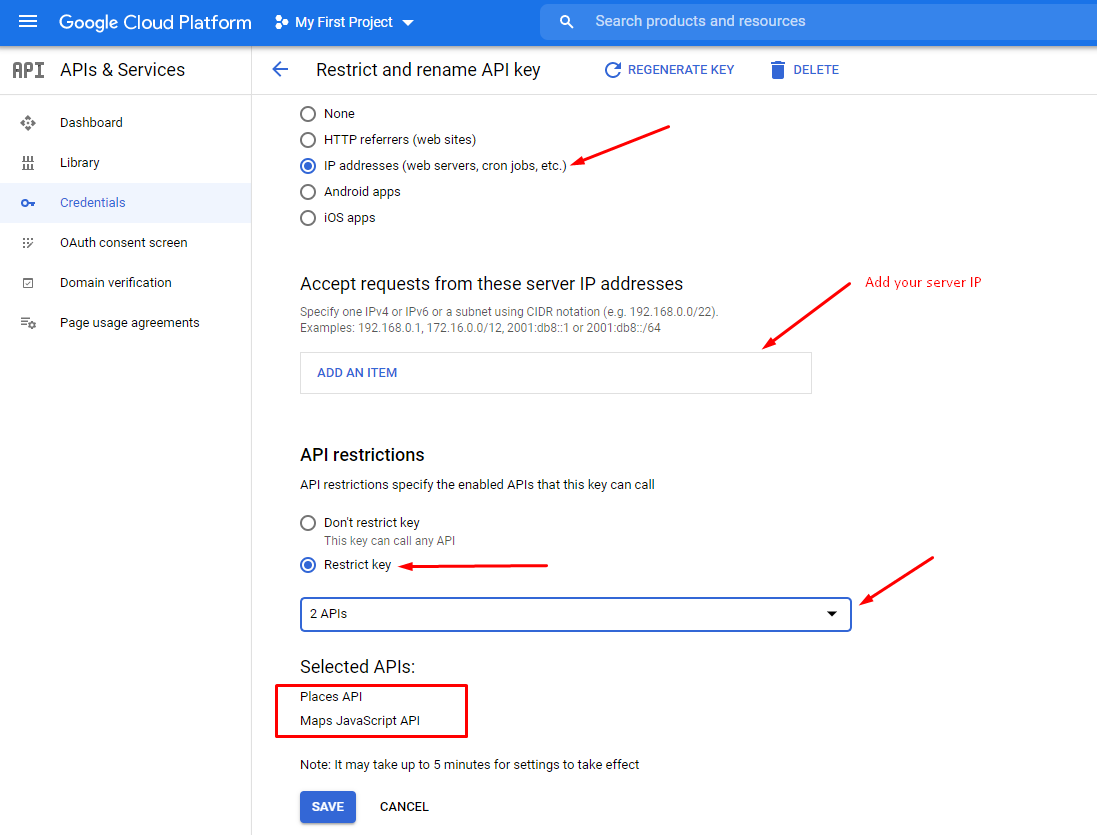Choose Don't restrict key option
1097x835 pixels.
click(x=308, y=523)
